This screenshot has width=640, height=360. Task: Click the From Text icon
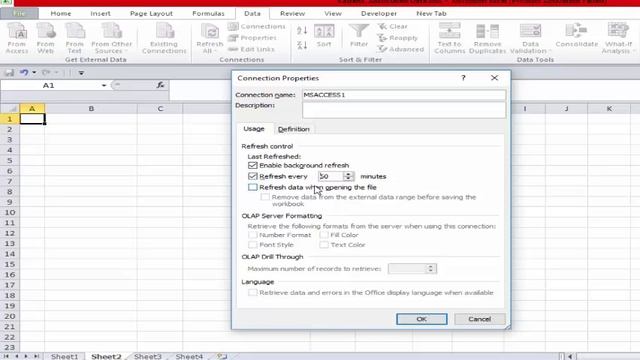[74, 38]
